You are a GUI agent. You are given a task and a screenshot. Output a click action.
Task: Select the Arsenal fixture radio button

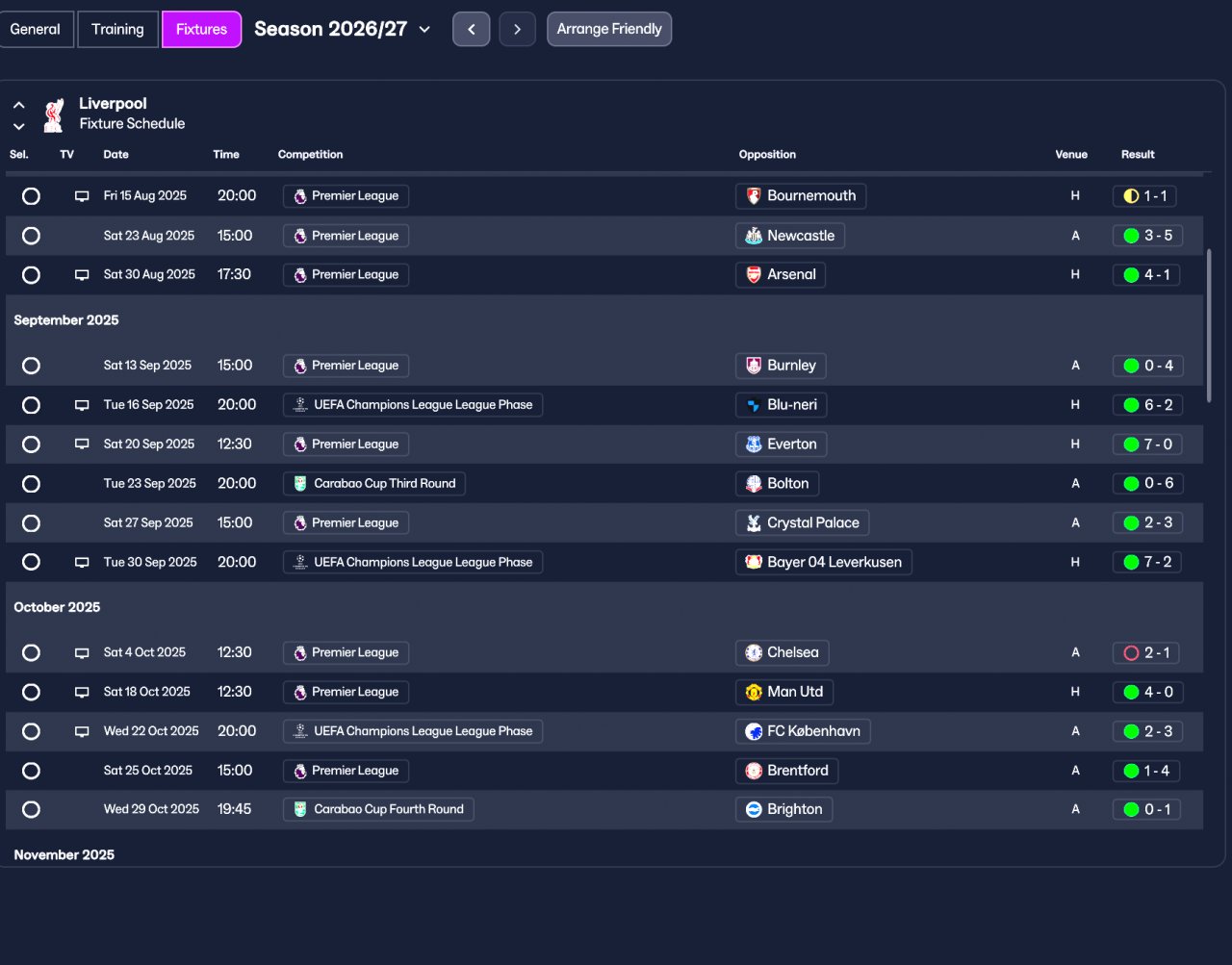31,275
